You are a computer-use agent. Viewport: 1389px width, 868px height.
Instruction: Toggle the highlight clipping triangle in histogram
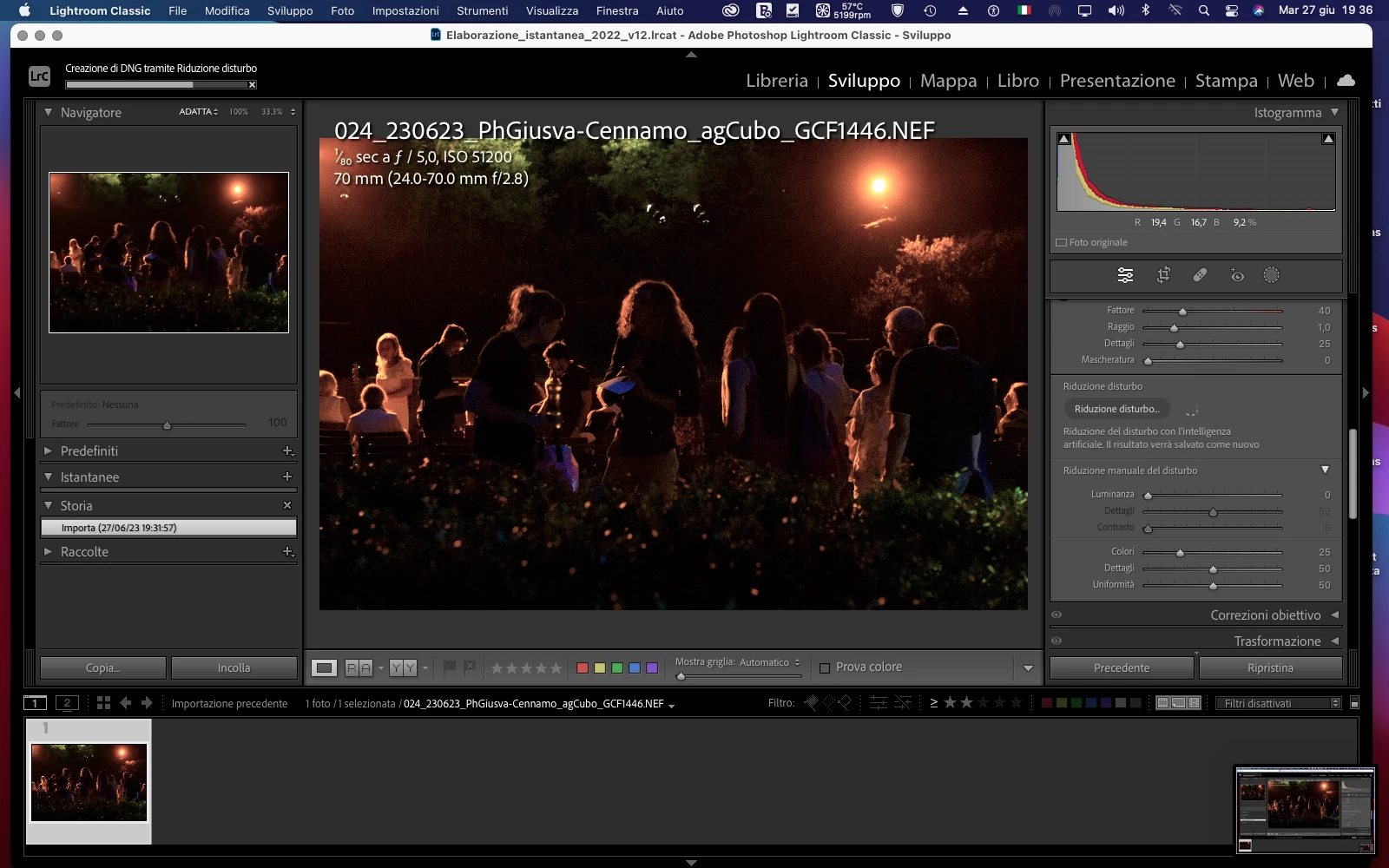(x=1328, y=139)
